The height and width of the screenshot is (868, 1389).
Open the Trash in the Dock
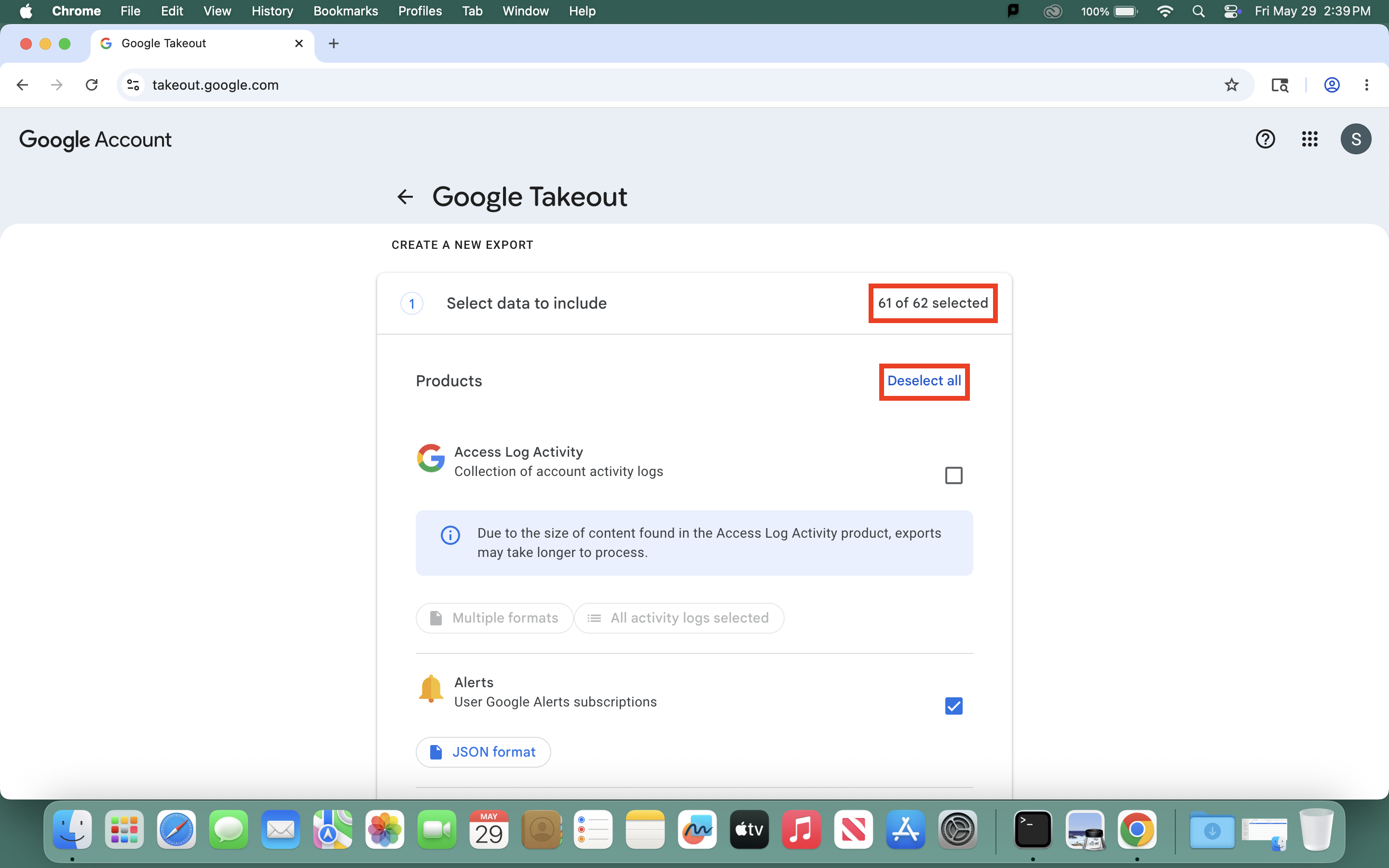point(1317,829)
